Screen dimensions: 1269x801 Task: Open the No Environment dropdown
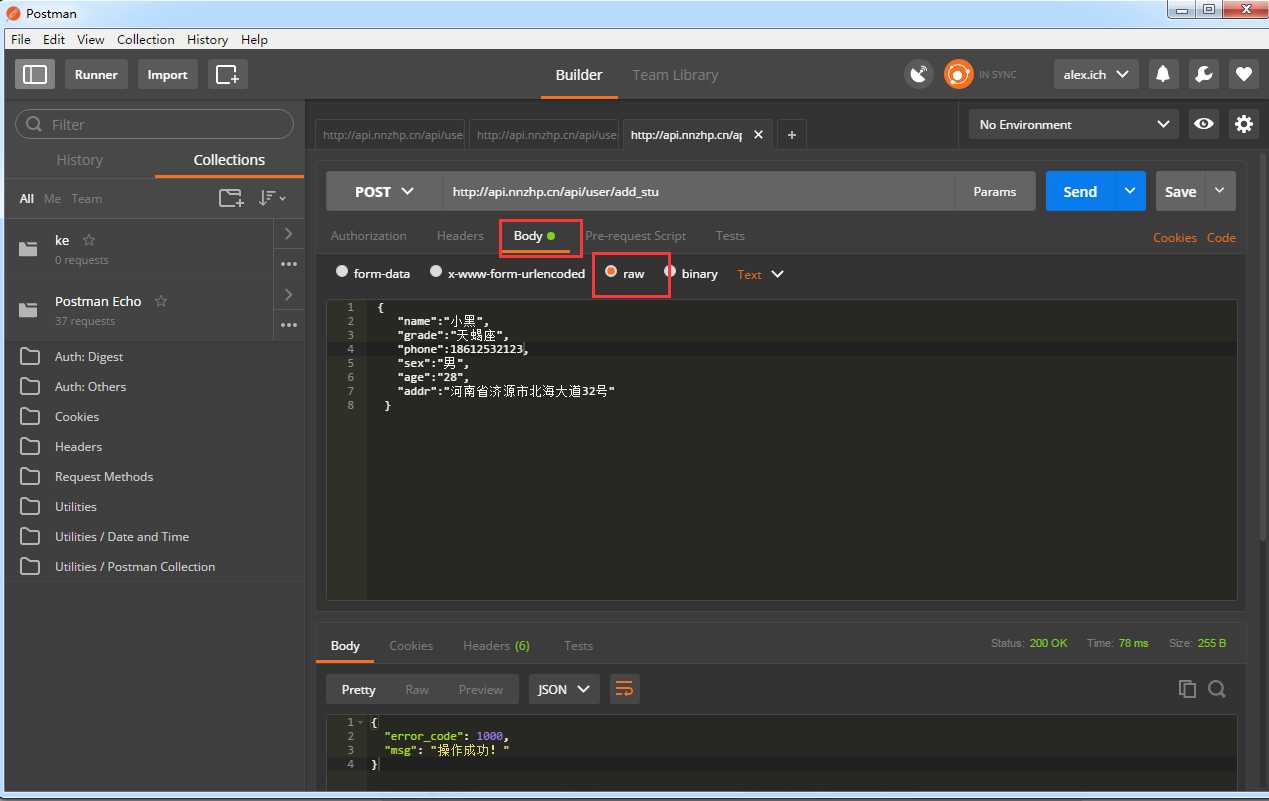pos(1073,124)
